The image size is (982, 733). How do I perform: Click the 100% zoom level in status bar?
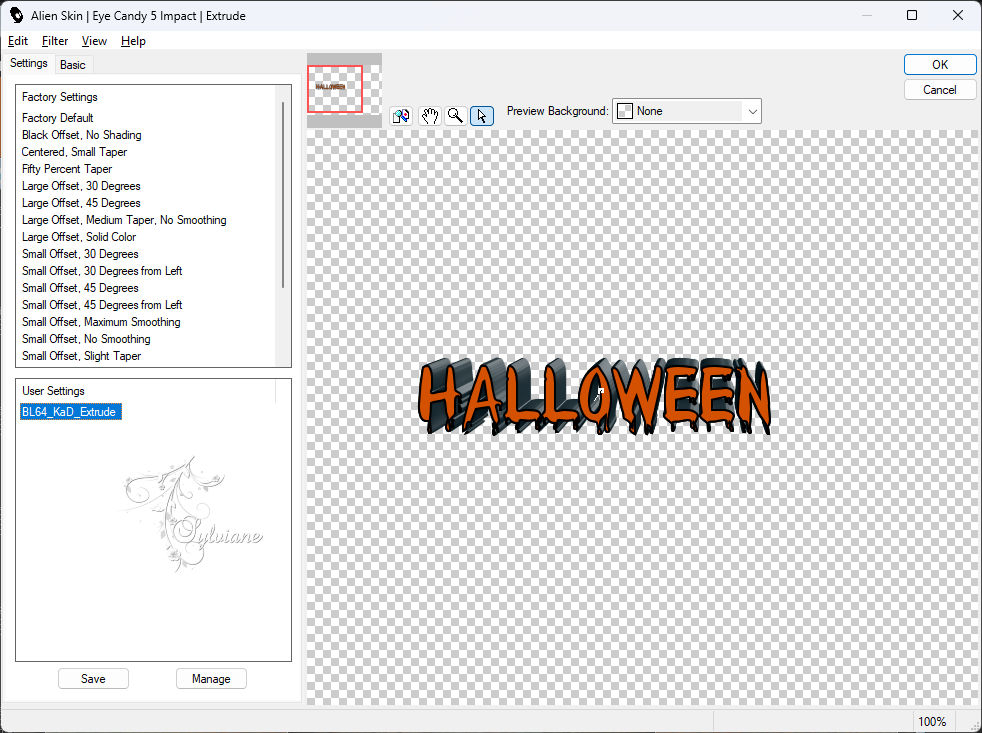(931, 722)
